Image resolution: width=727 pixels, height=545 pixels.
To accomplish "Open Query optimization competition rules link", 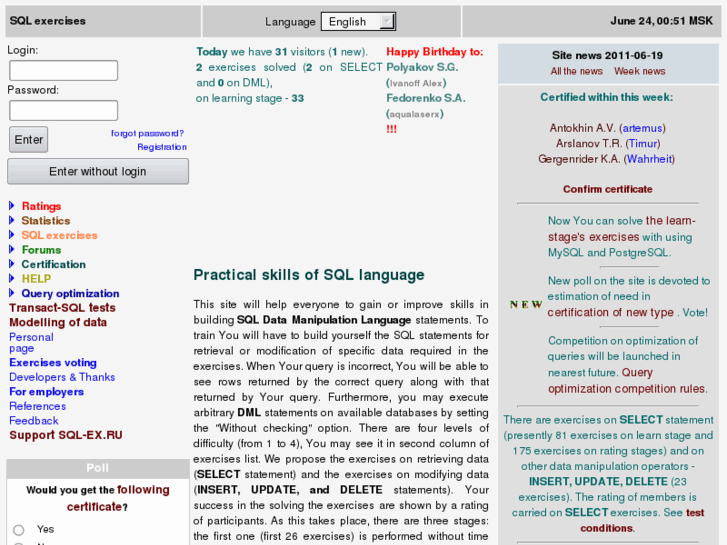I will tap(628, 381).
